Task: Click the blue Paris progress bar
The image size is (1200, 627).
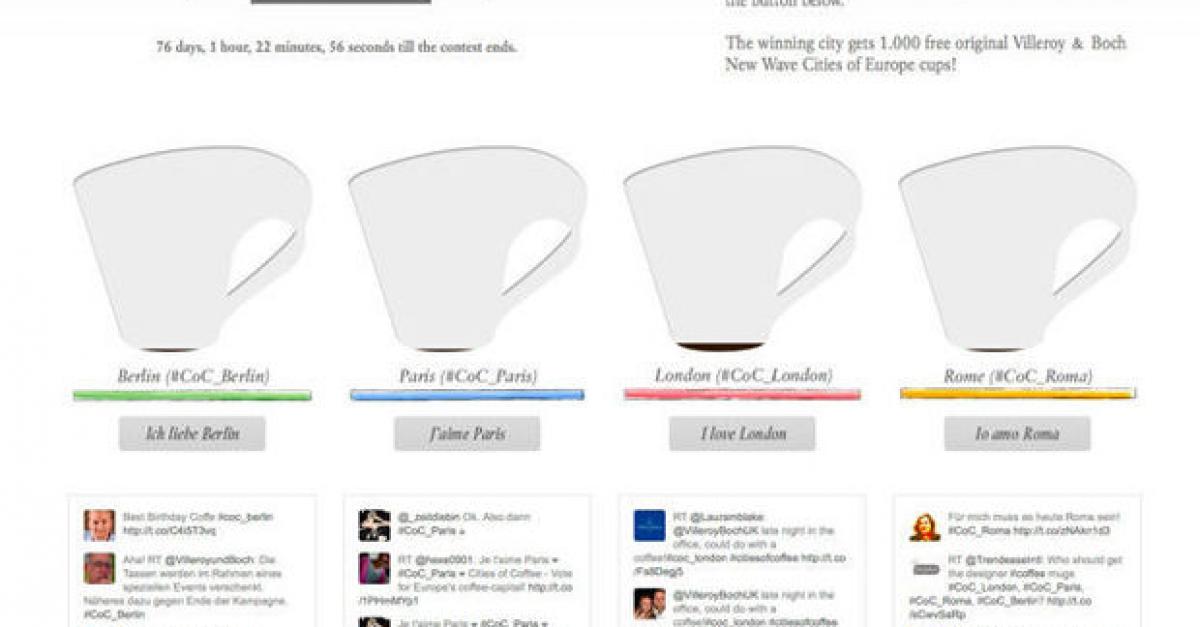Action: 467,395
